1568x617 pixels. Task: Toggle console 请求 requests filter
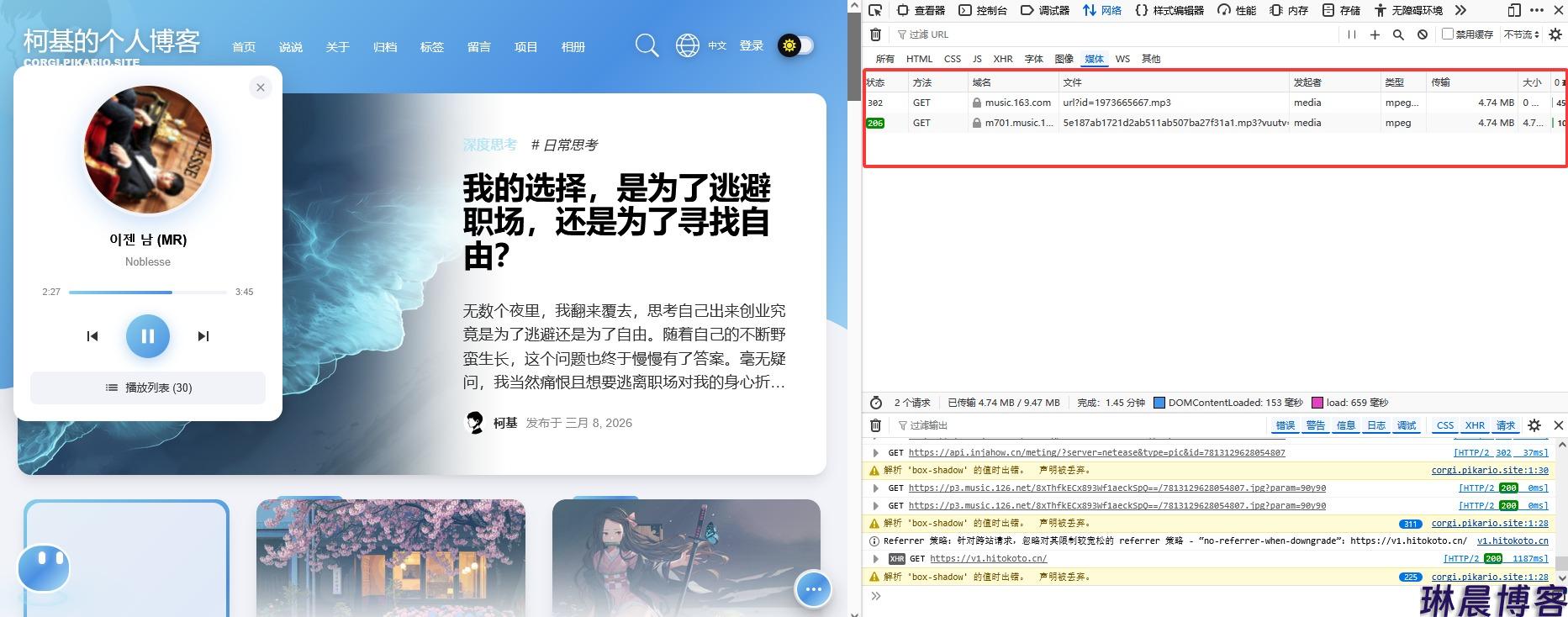click(x=1505, y=425)
